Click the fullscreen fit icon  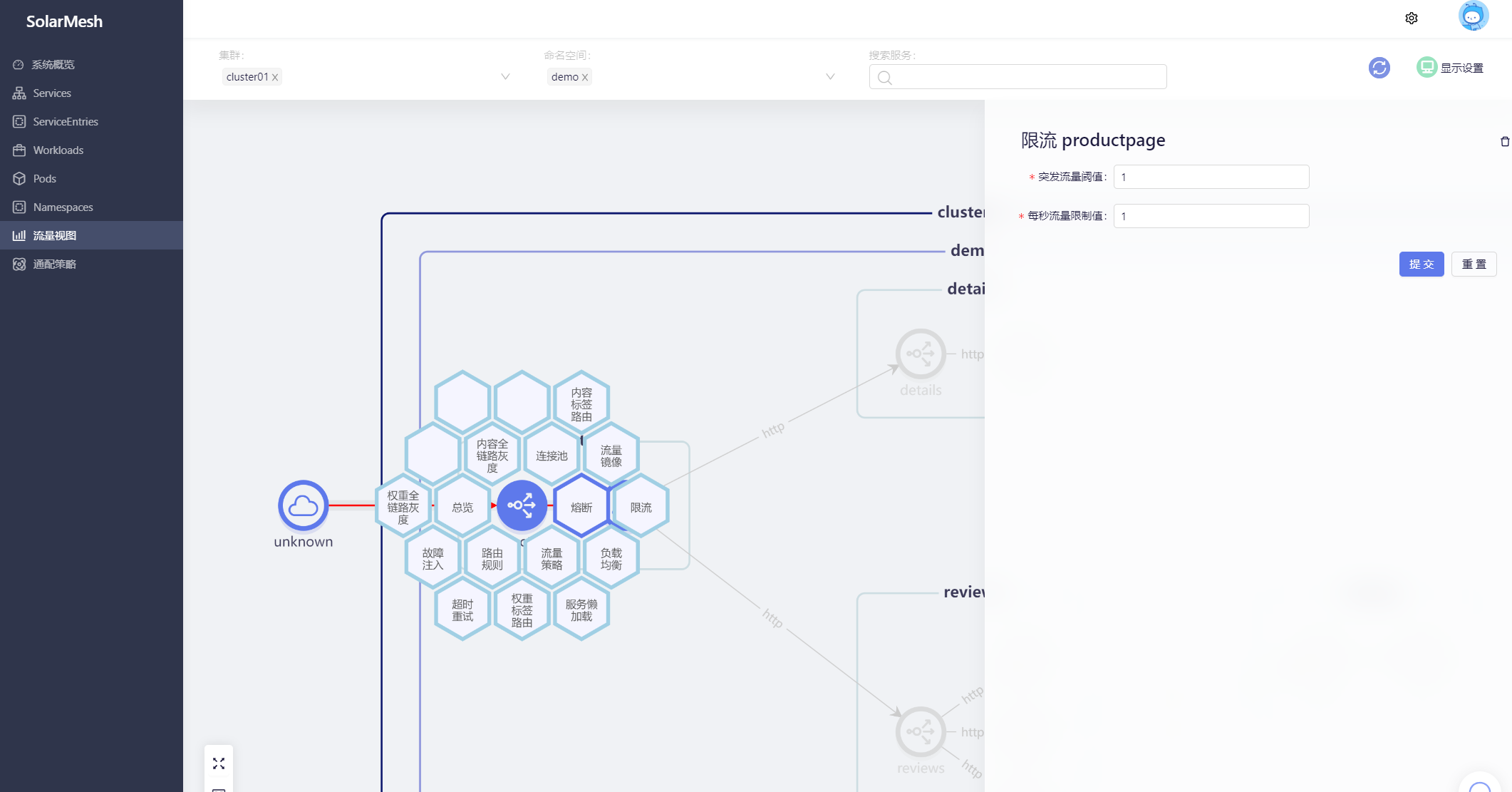click(219, 763)
